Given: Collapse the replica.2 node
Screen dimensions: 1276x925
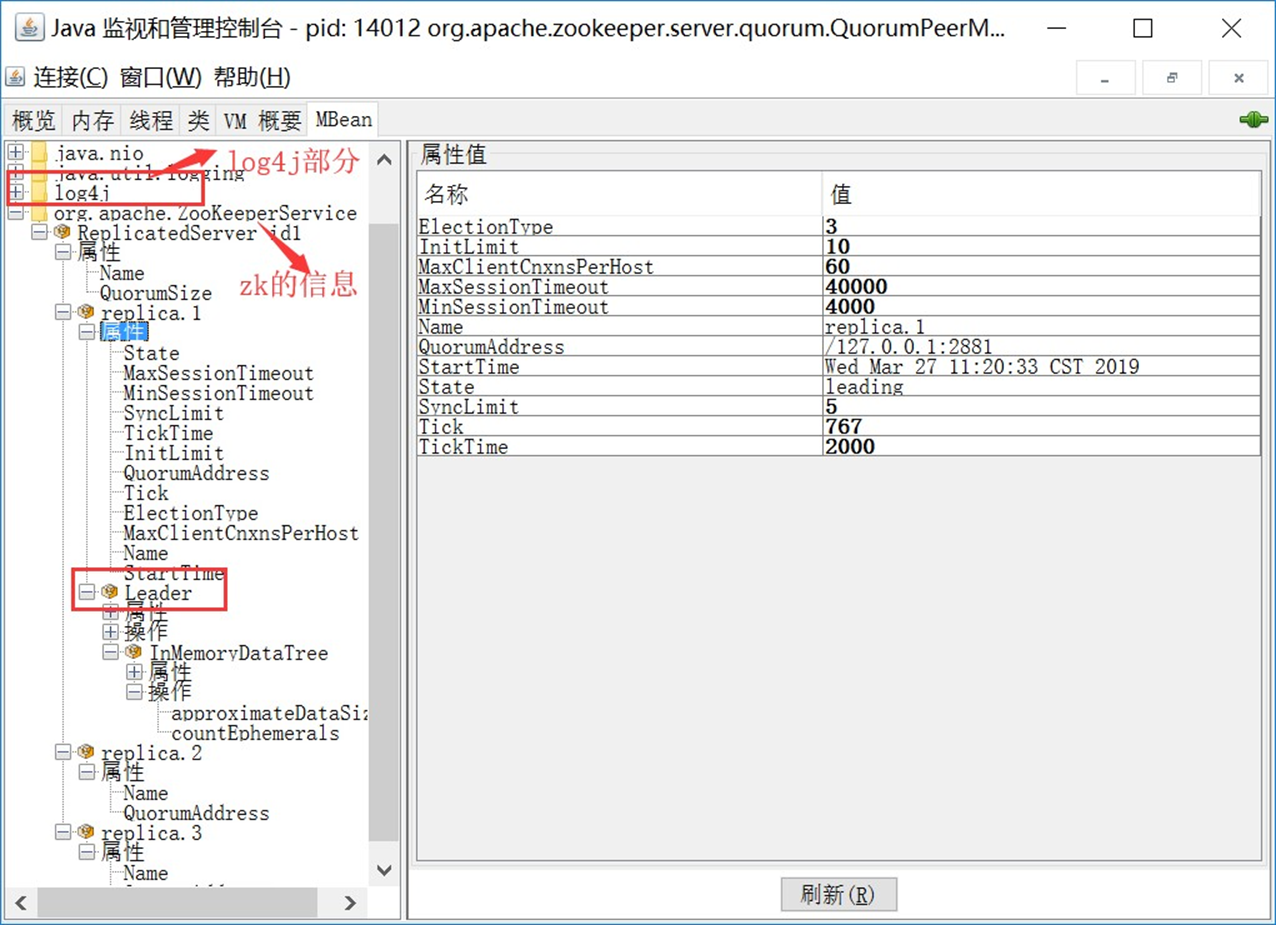Looking at the screenshot, I should pos(63,752).
